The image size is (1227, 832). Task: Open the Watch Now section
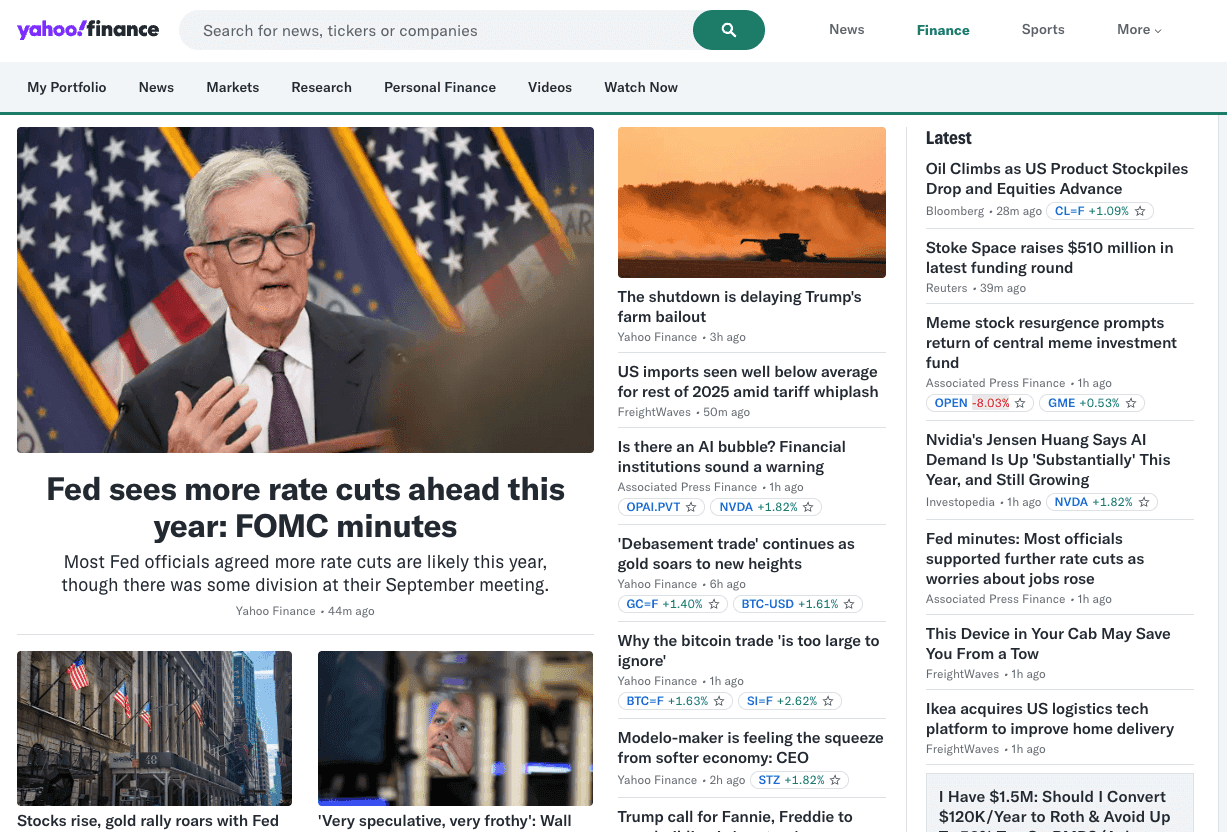[x=640, y=87]
